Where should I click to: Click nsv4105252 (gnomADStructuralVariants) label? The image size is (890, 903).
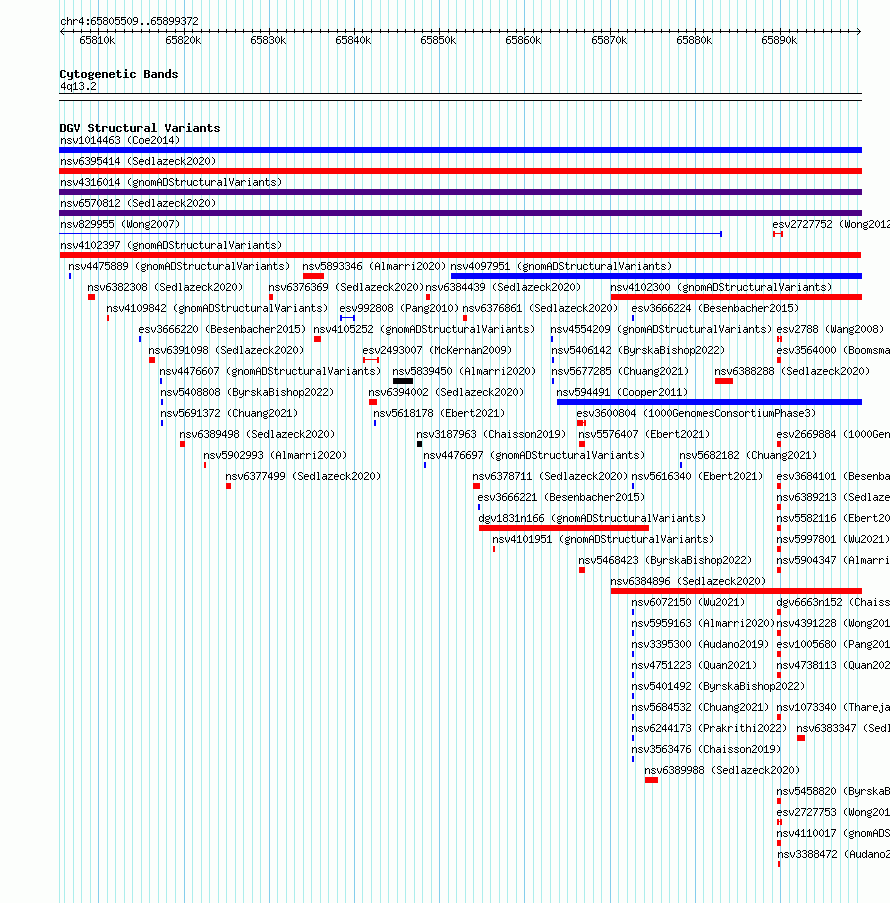[424, 329]
